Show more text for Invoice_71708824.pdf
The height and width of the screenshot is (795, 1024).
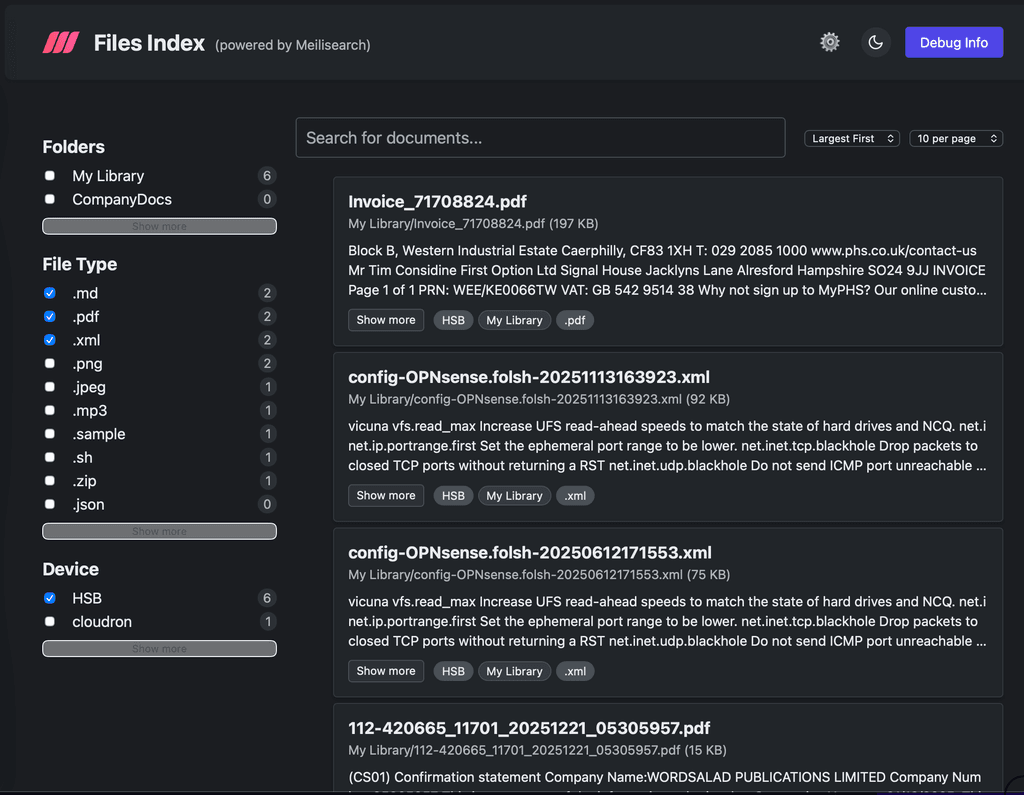pyautogui.click(x=385, y=320)
